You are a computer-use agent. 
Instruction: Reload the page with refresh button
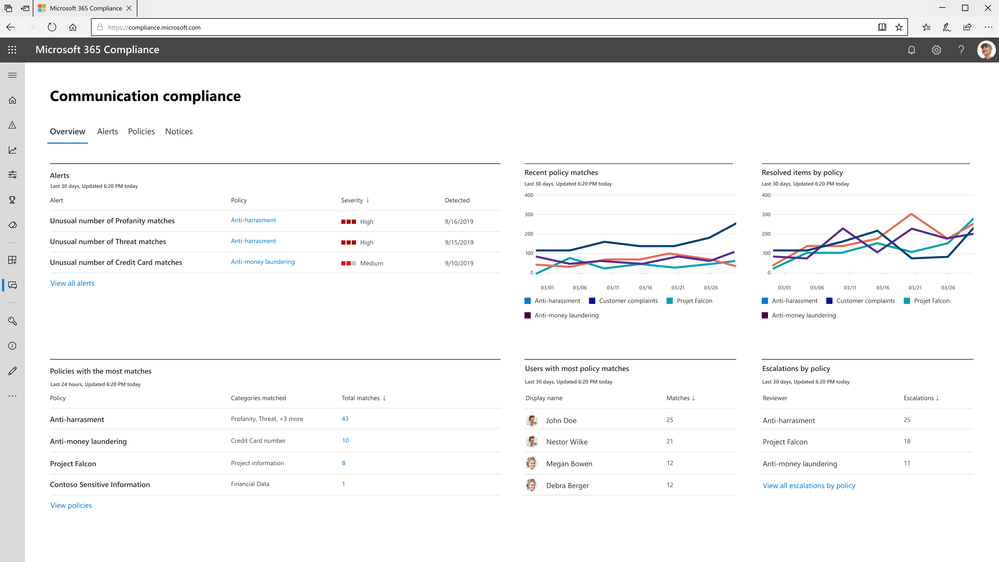click(x=52, y=27)
